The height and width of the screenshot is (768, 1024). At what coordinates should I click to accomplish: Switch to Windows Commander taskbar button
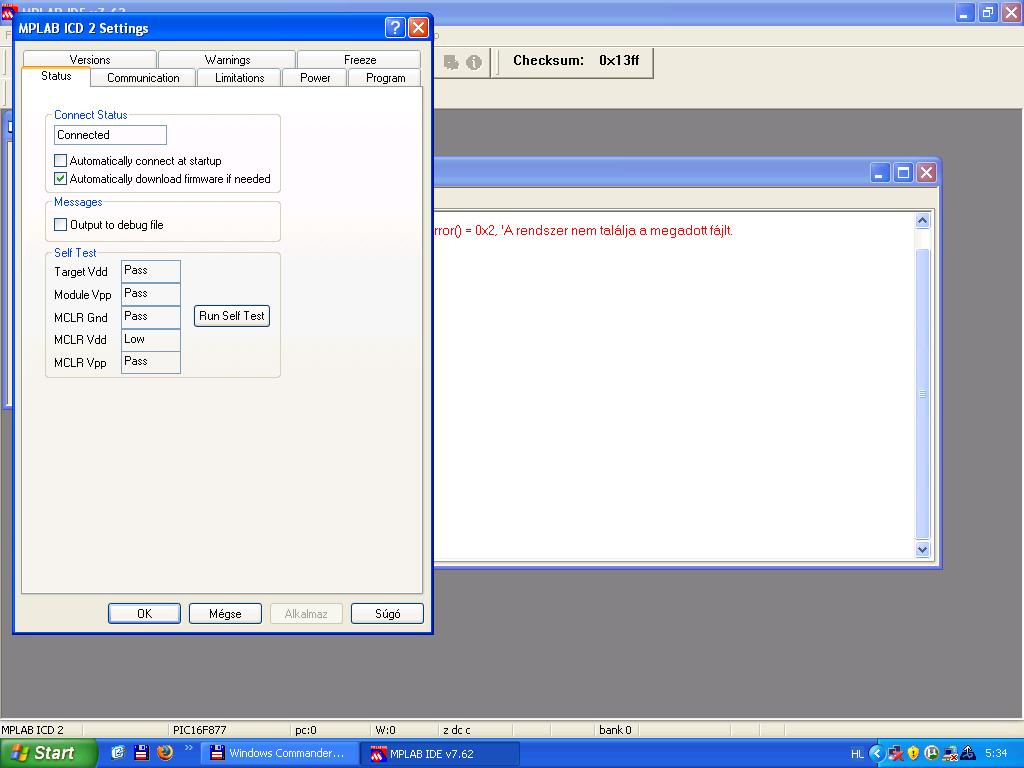point(279,753)
